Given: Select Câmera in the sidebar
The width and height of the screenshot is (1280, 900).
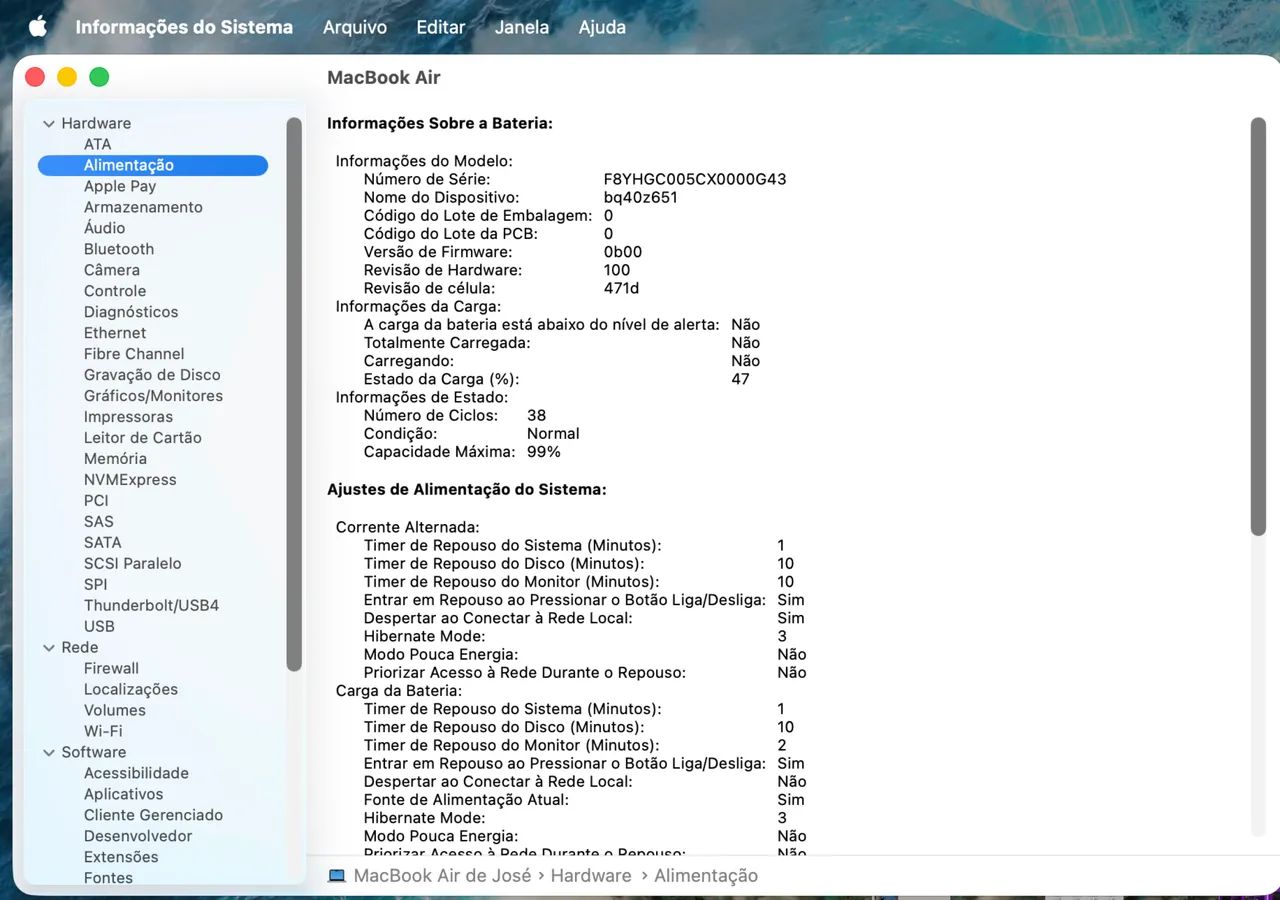Looking at the screenshot, I should pos(112,270).
